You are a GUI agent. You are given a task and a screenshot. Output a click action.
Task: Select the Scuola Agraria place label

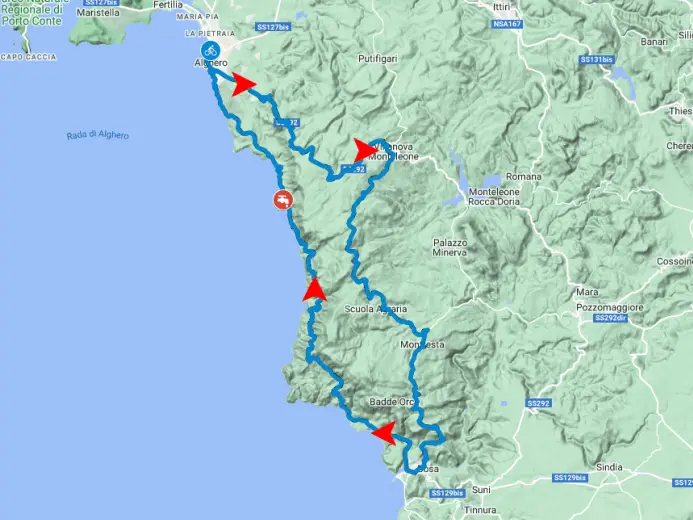pos(376,309)
